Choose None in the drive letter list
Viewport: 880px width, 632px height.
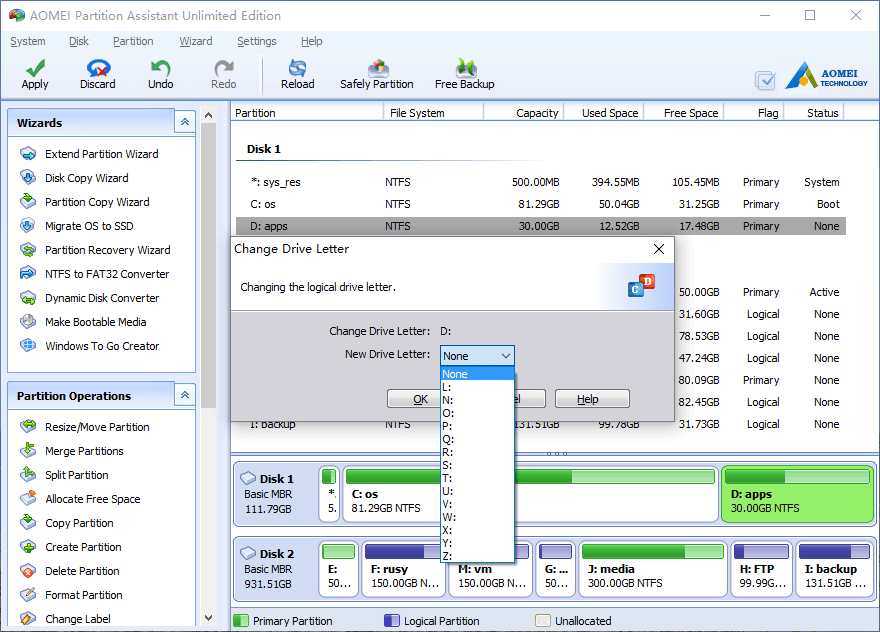coord(477,374)
